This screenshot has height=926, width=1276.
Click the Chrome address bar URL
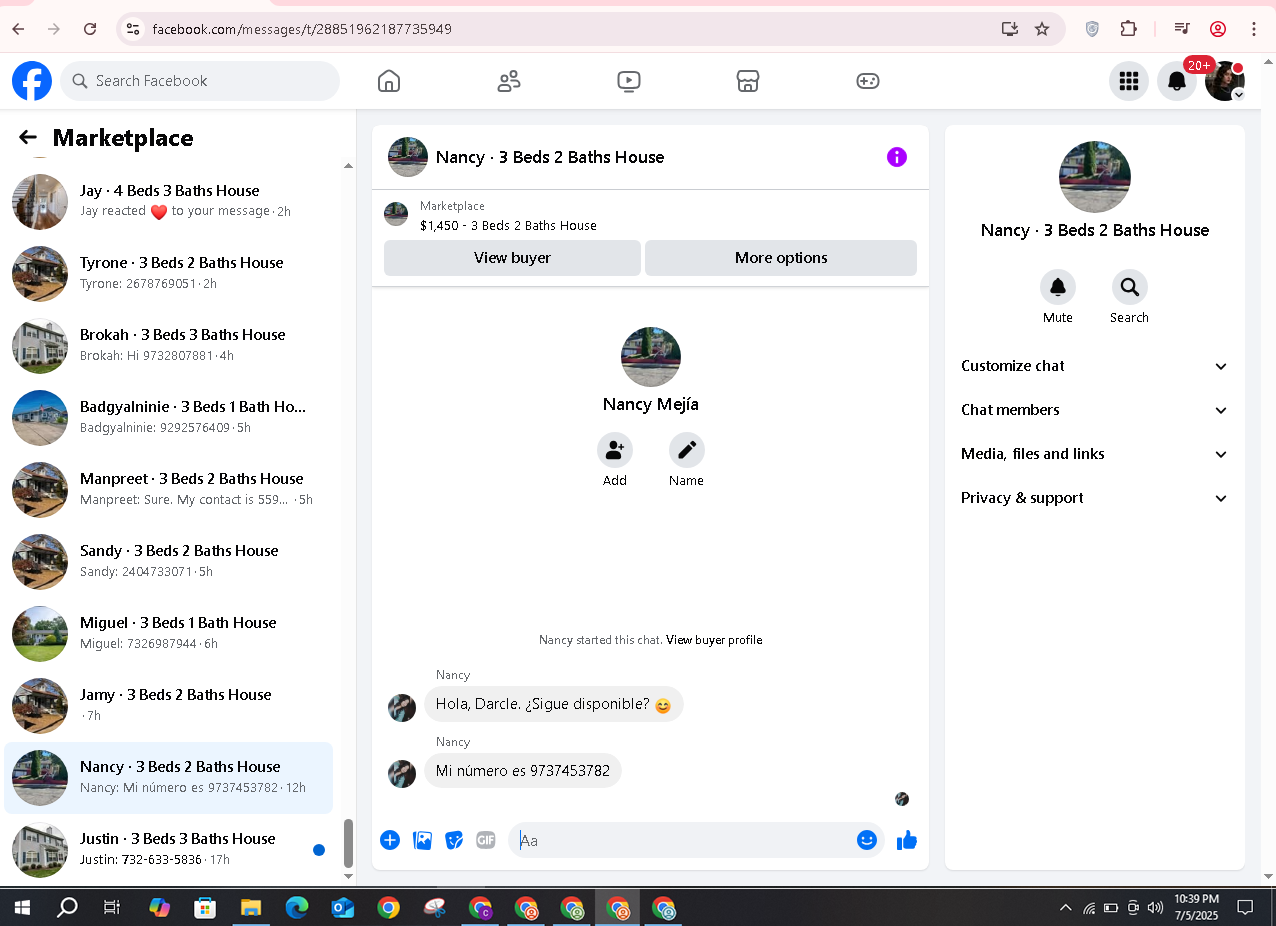tap(302, 29)
